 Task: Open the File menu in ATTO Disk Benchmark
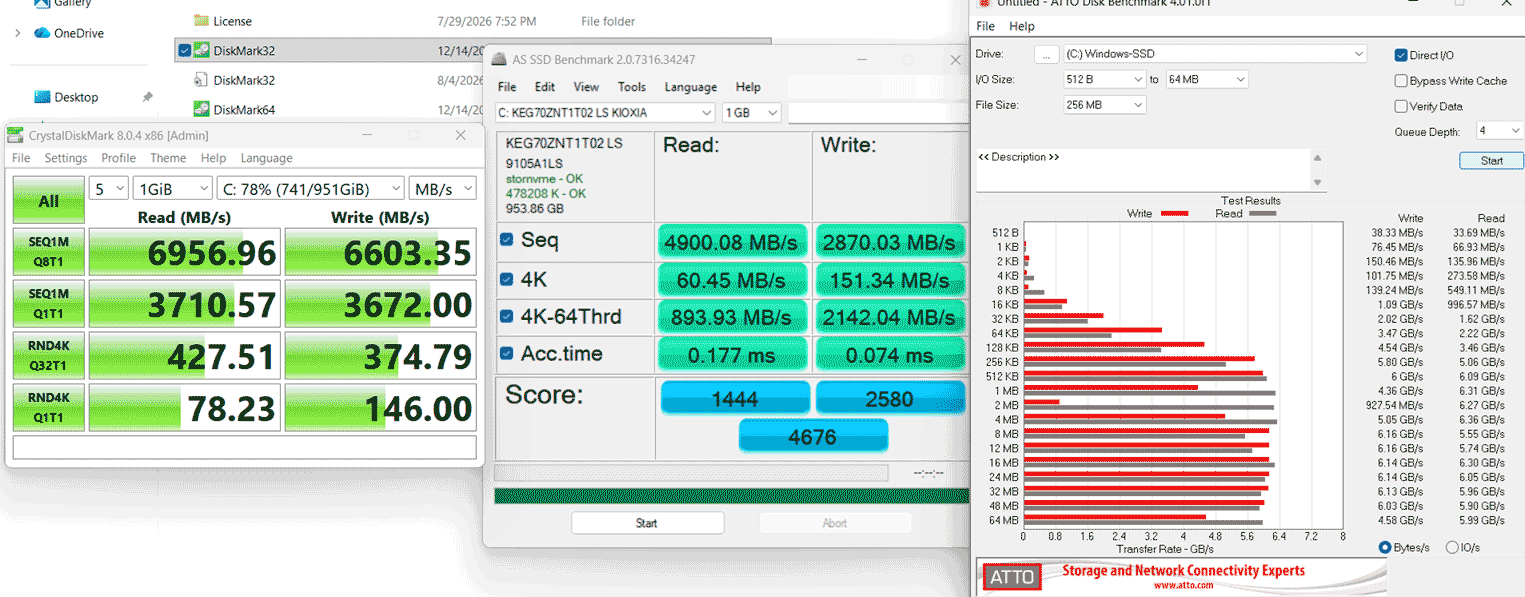tap(985, 26)
